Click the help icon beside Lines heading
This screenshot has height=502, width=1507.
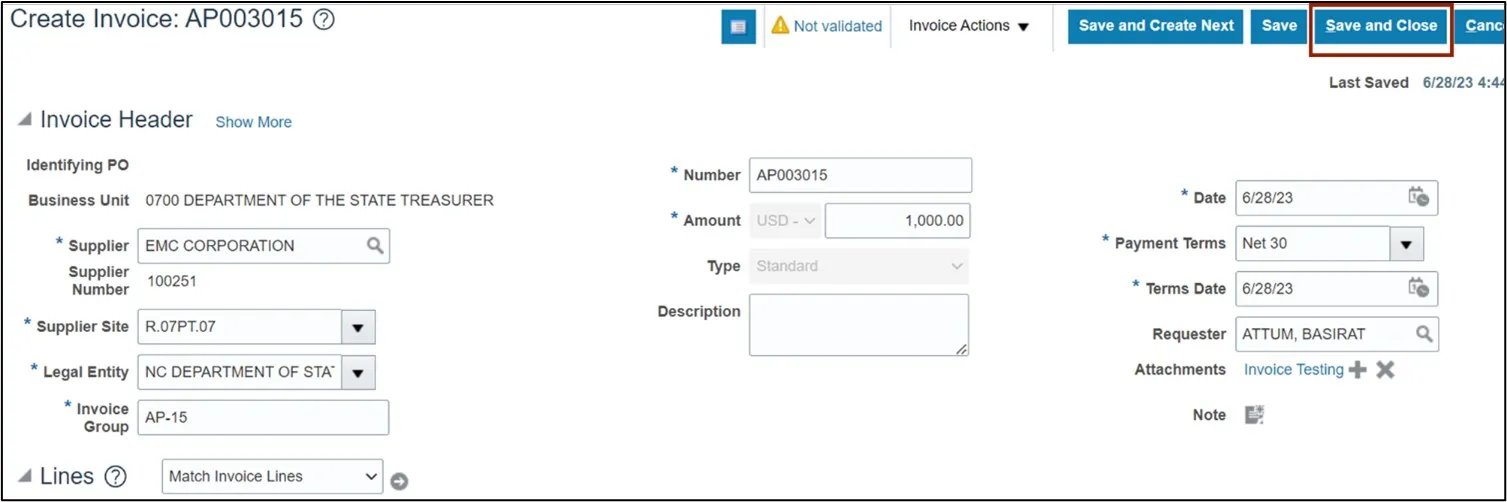116,477
